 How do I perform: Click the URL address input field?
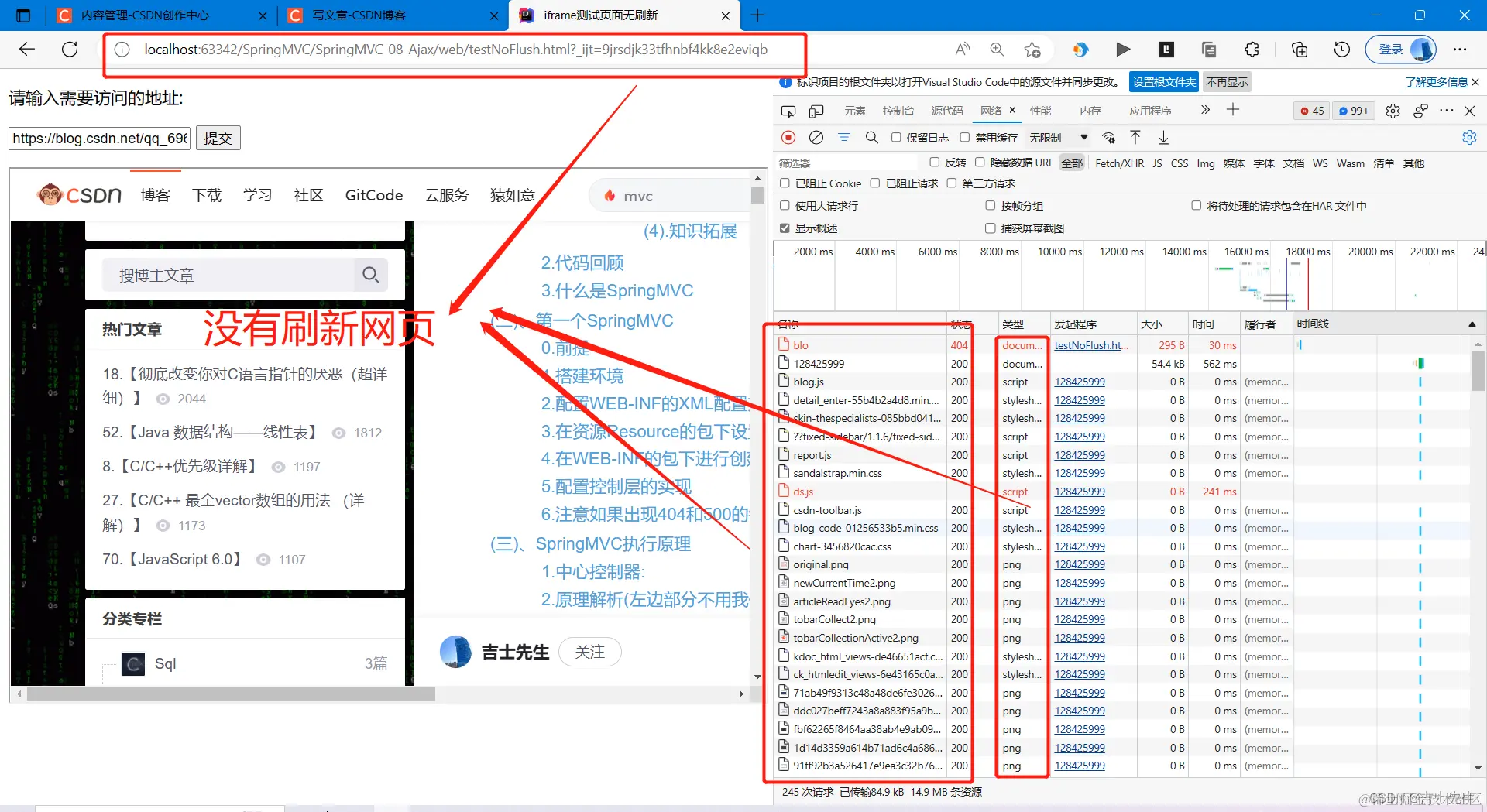(99, 138)
